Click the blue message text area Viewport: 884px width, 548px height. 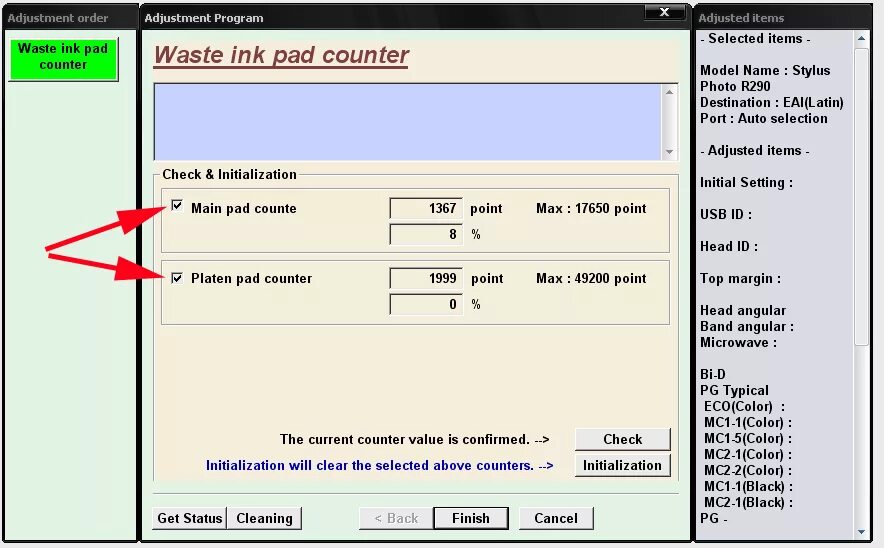coord(408,122)
